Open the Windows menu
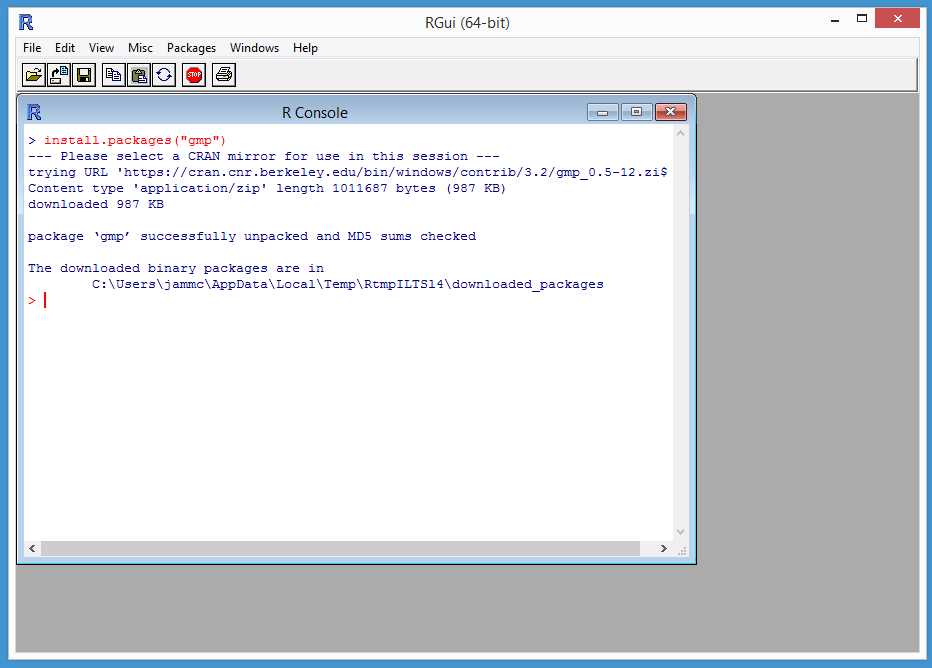932x668 pixels. point(254,48)
